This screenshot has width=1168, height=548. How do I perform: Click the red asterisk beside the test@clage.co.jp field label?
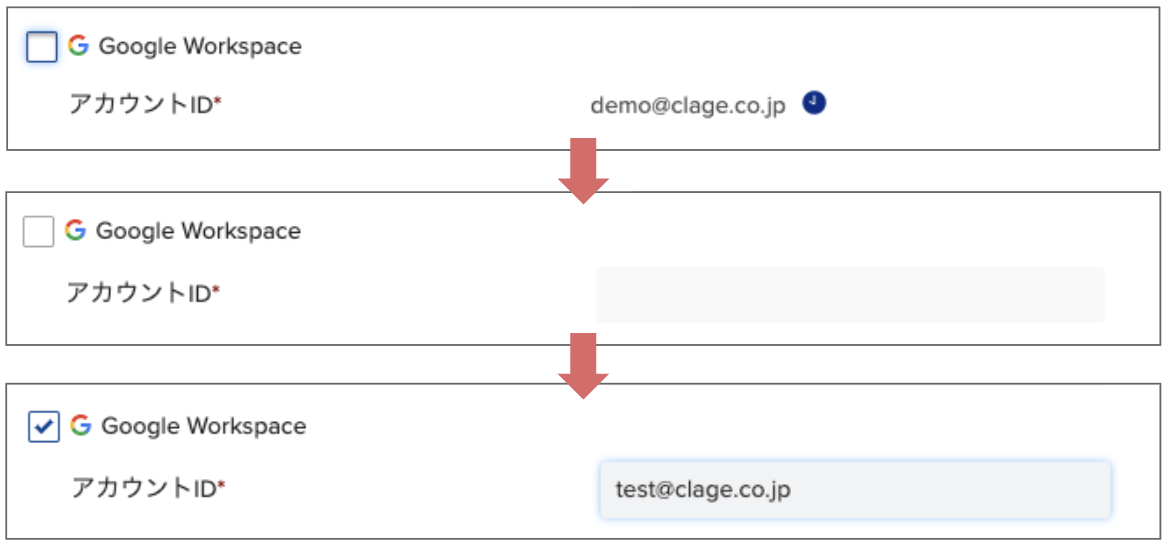point(221,485)
